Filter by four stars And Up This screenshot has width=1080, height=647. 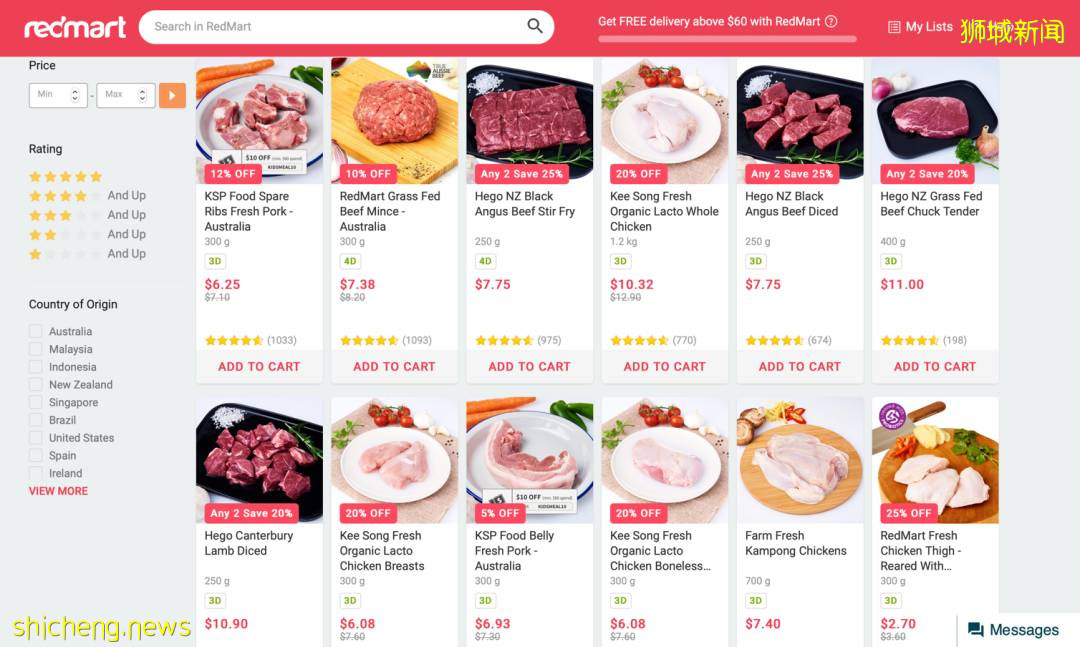click(87, 196)
